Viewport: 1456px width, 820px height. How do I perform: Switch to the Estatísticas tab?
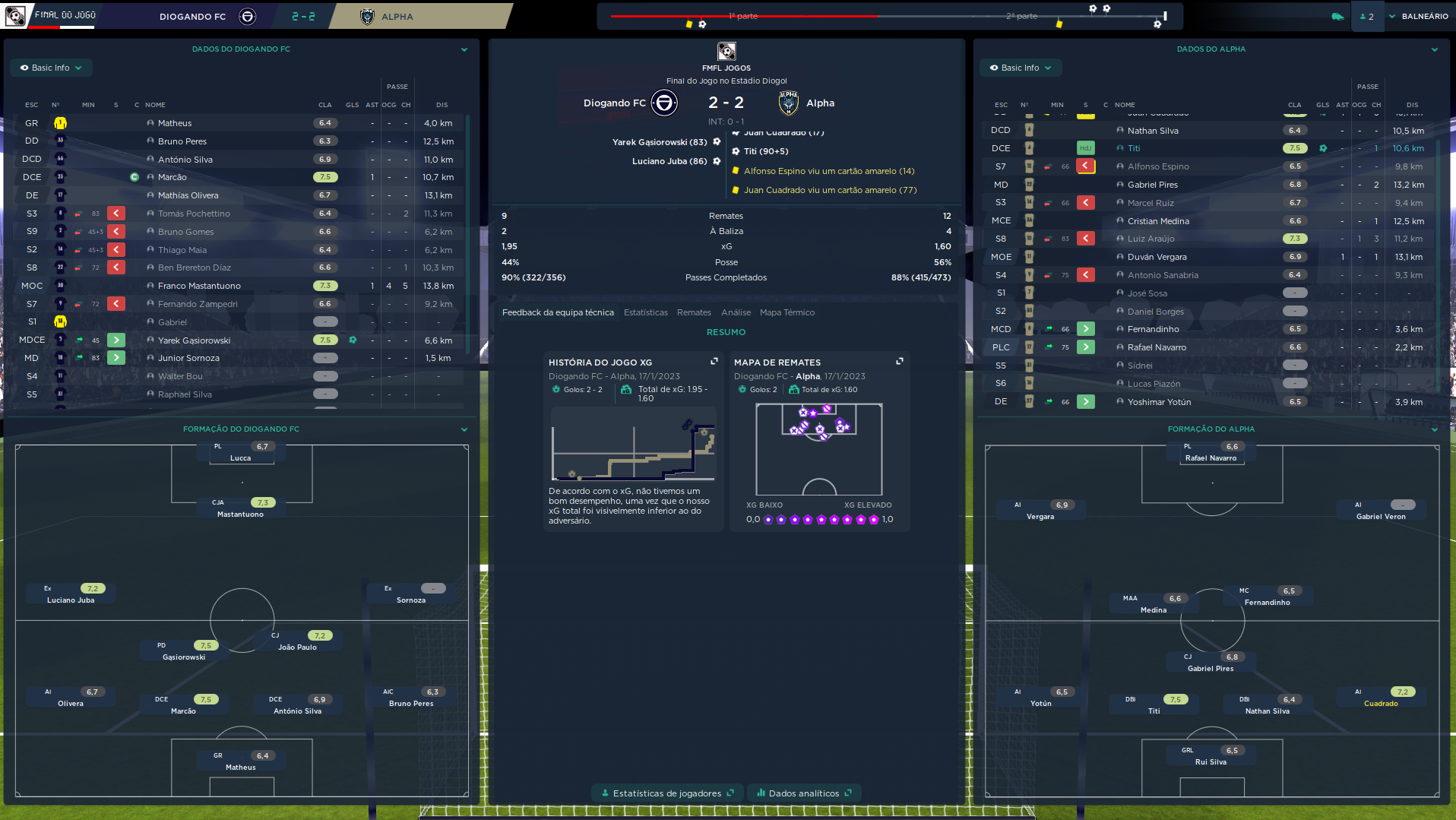645,312
